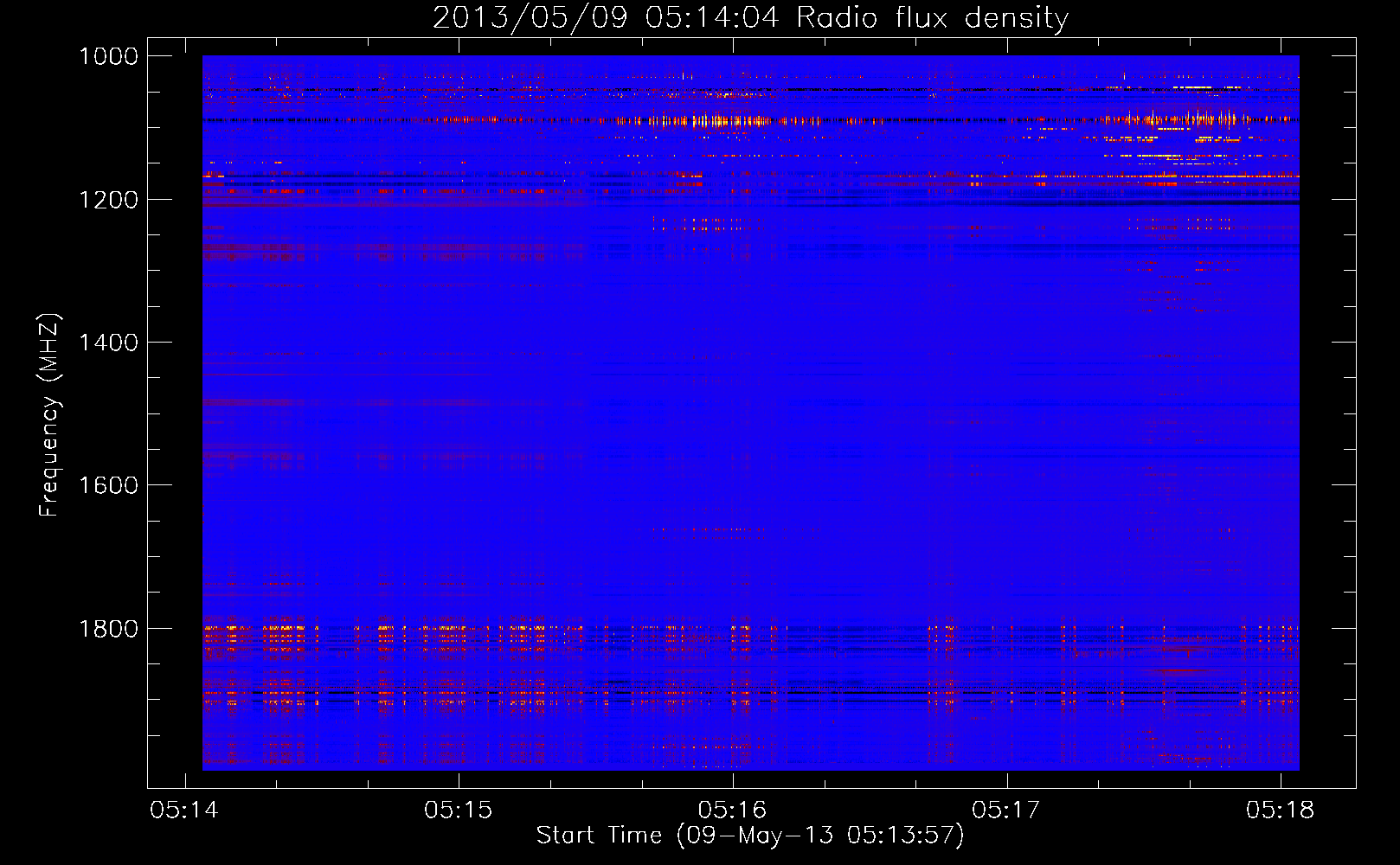
Task: Click the plot title "Radio flux density"
Action: (x=932, y=17)
